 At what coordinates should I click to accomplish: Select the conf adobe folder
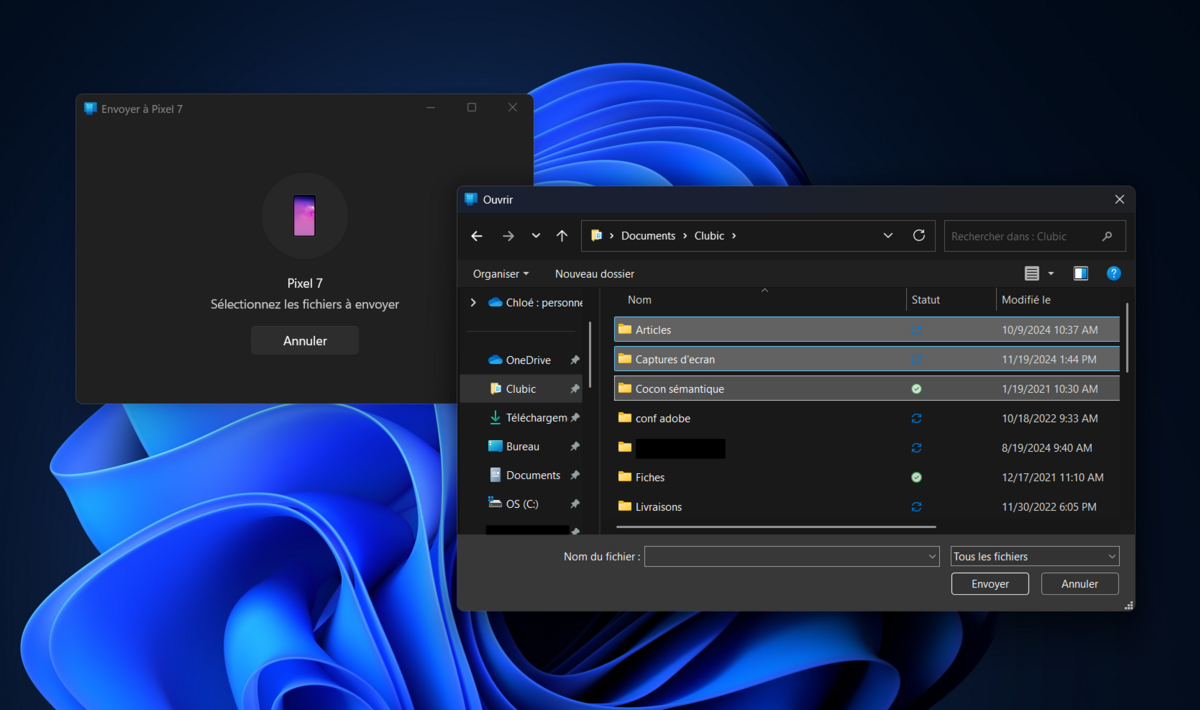point(866,418)
